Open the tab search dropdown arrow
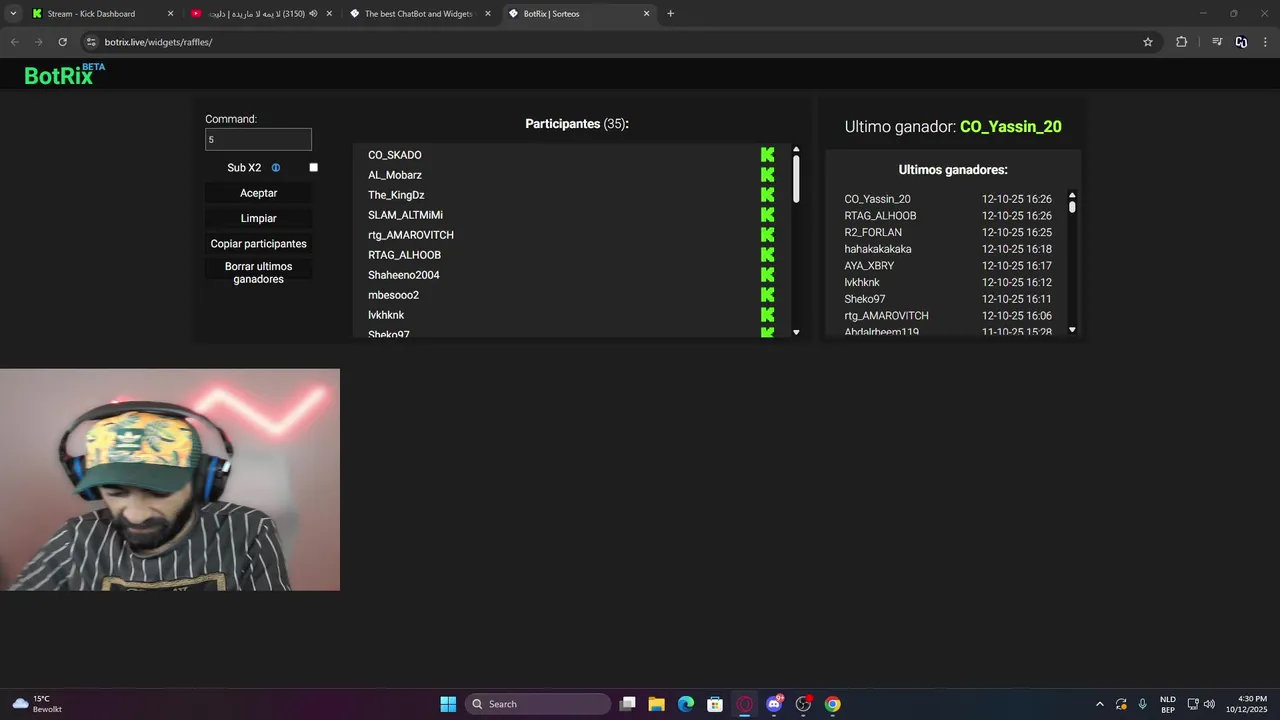Viewport: 1280px width, 720px height. coord(13,14)
